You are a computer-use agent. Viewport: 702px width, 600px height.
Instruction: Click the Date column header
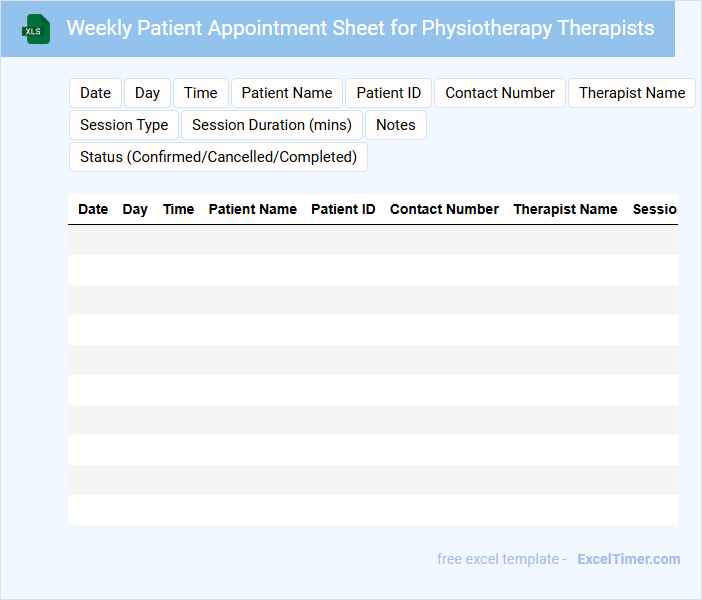[x=93, y=209]
